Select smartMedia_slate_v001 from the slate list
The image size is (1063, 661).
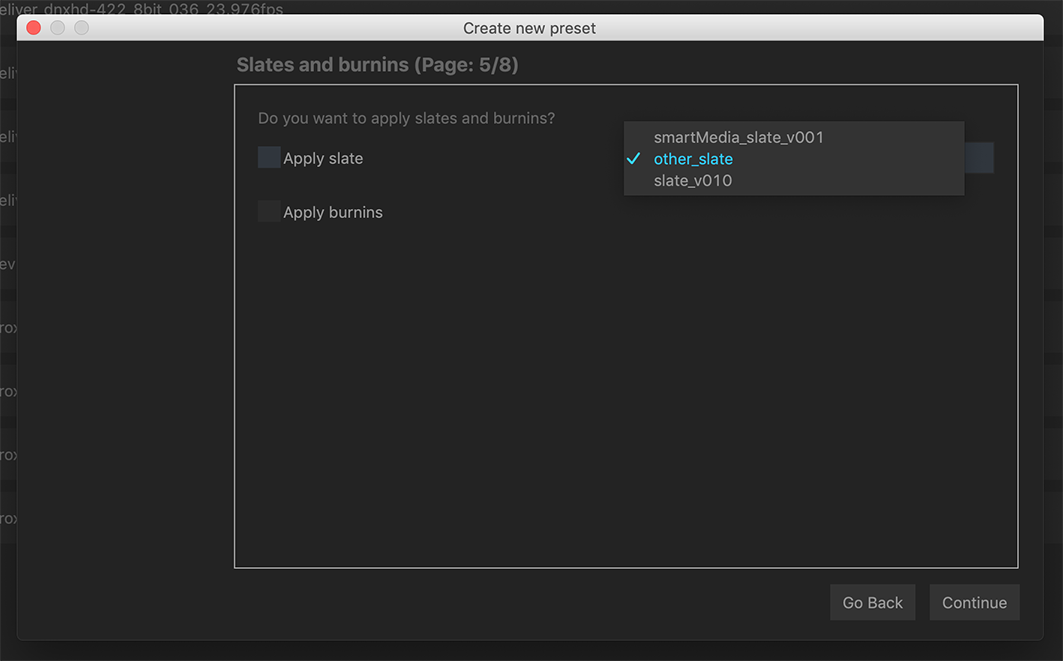coord(738,137)
